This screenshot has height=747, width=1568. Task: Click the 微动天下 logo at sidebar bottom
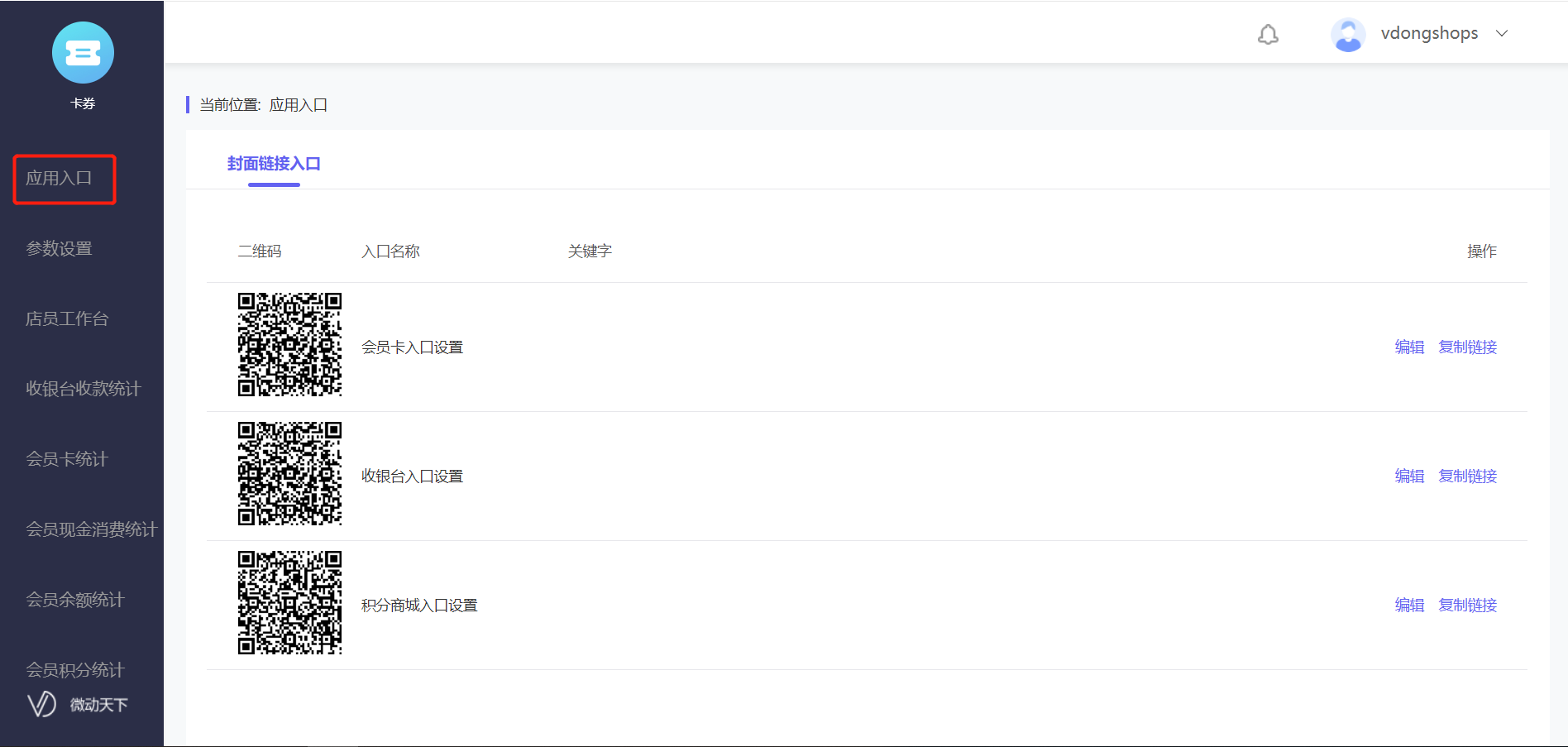tap(78, 704)
